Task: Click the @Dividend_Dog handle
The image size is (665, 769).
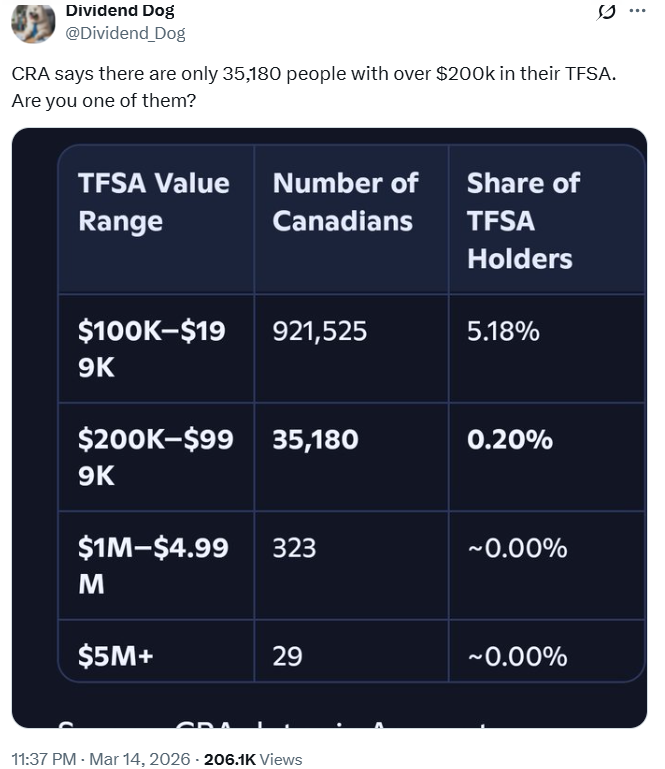Action: (125, 33)
